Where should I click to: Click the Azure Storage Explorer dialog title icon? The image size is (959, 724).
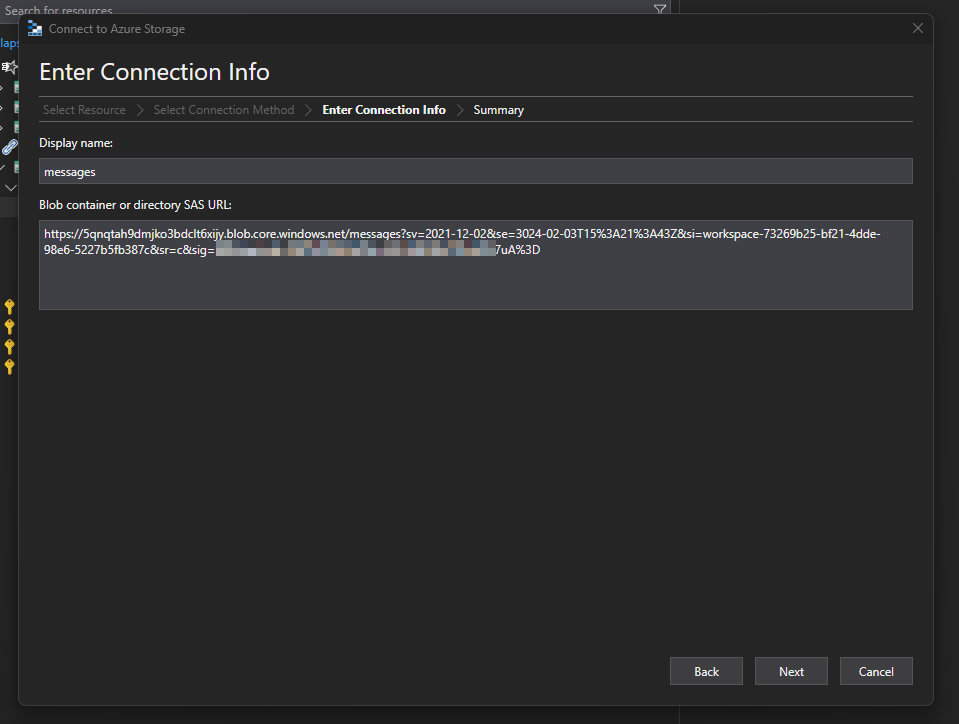coord(35,29)
